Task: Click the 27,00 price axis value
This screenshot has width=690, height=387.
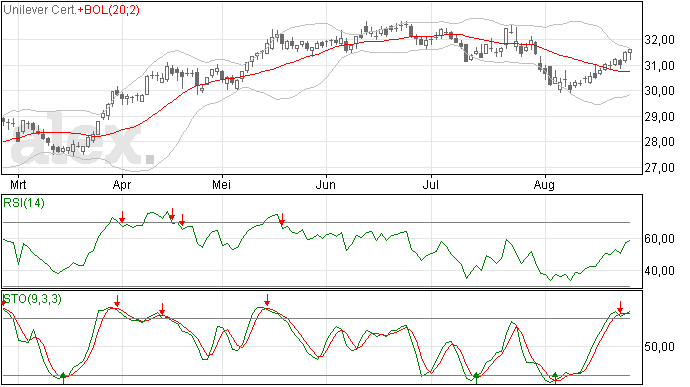Action: [x=659, y=167]
